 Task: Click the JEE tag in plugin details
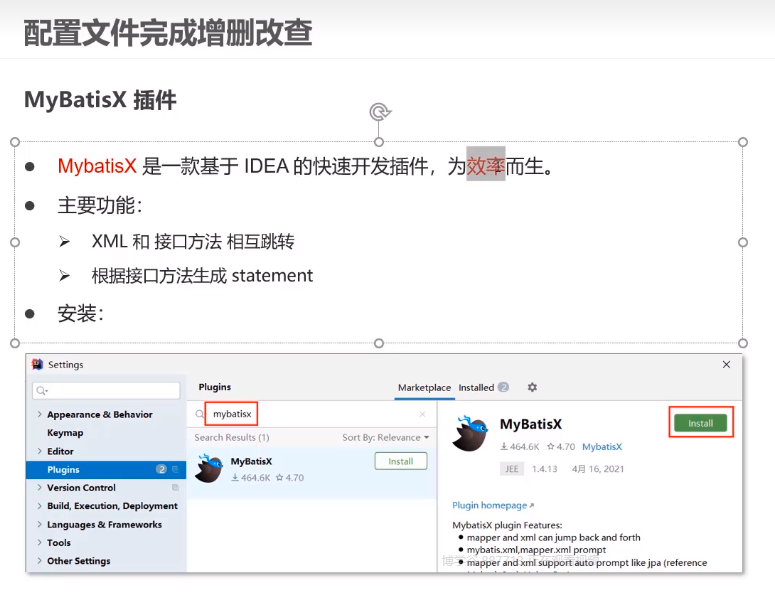tap(512, 469)
